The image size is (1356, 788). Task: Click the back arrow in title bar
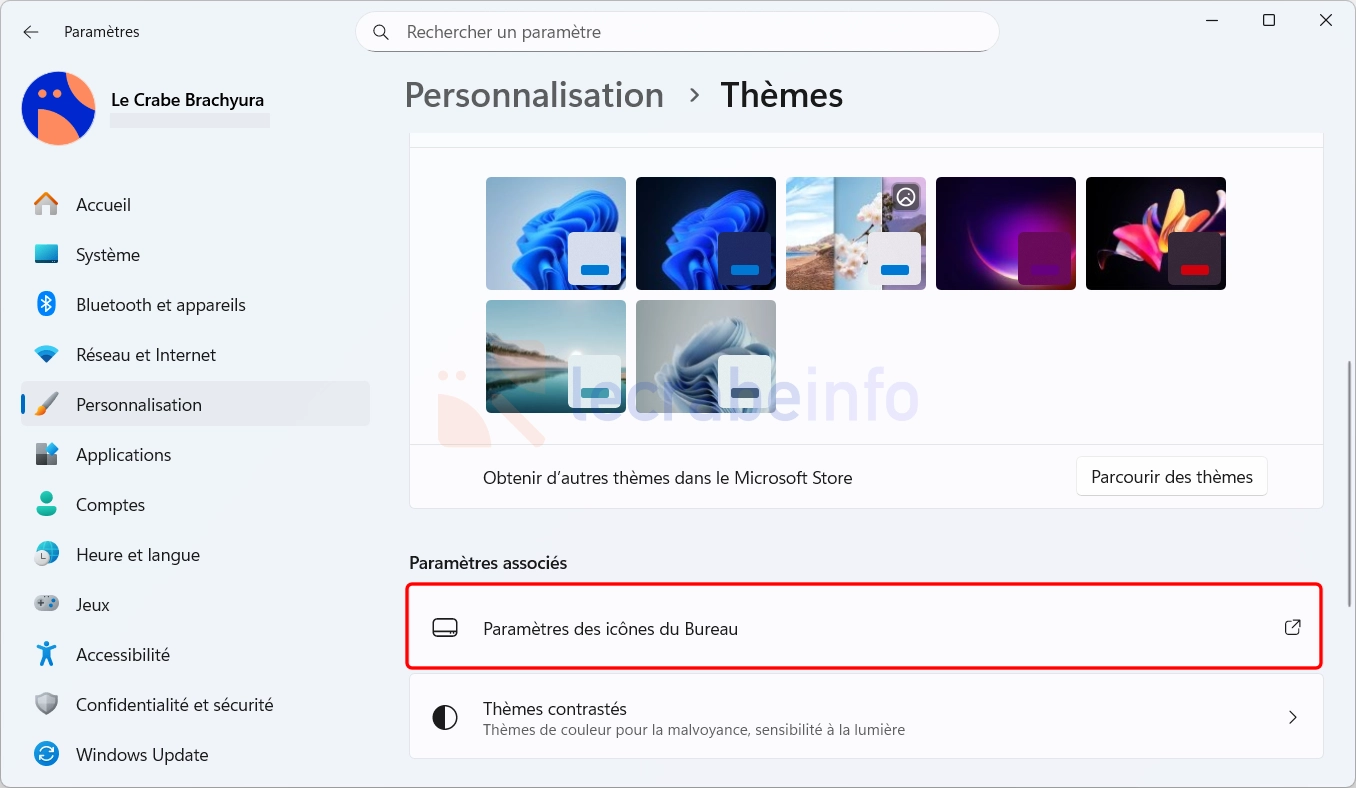(31, 32)
